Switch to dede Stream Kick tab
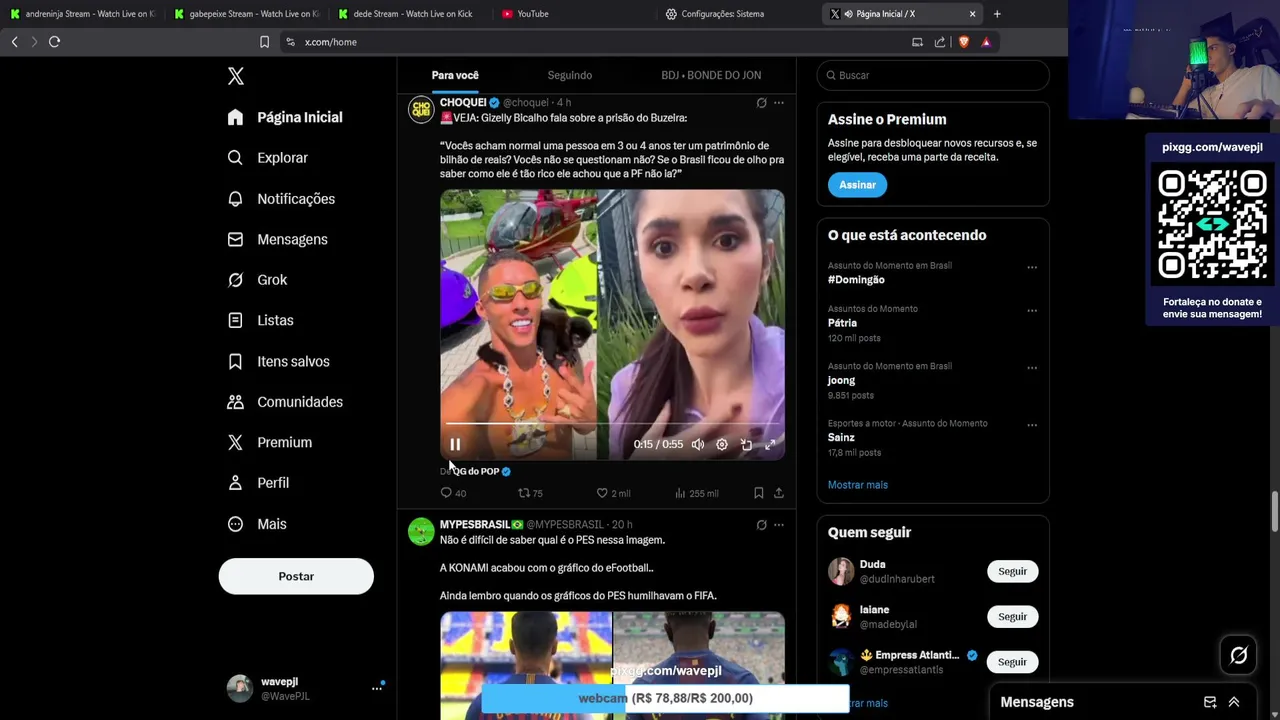1280x720 pixels. 410,14
